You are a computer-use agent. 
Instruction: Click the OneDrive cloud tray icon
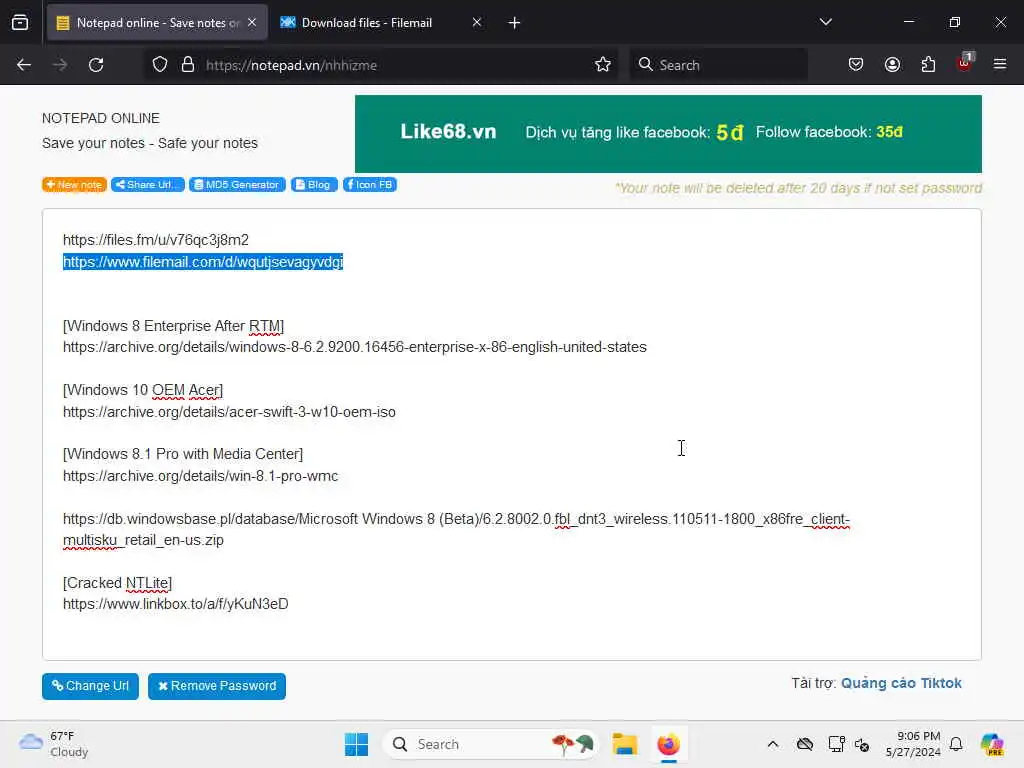[805, 744]
